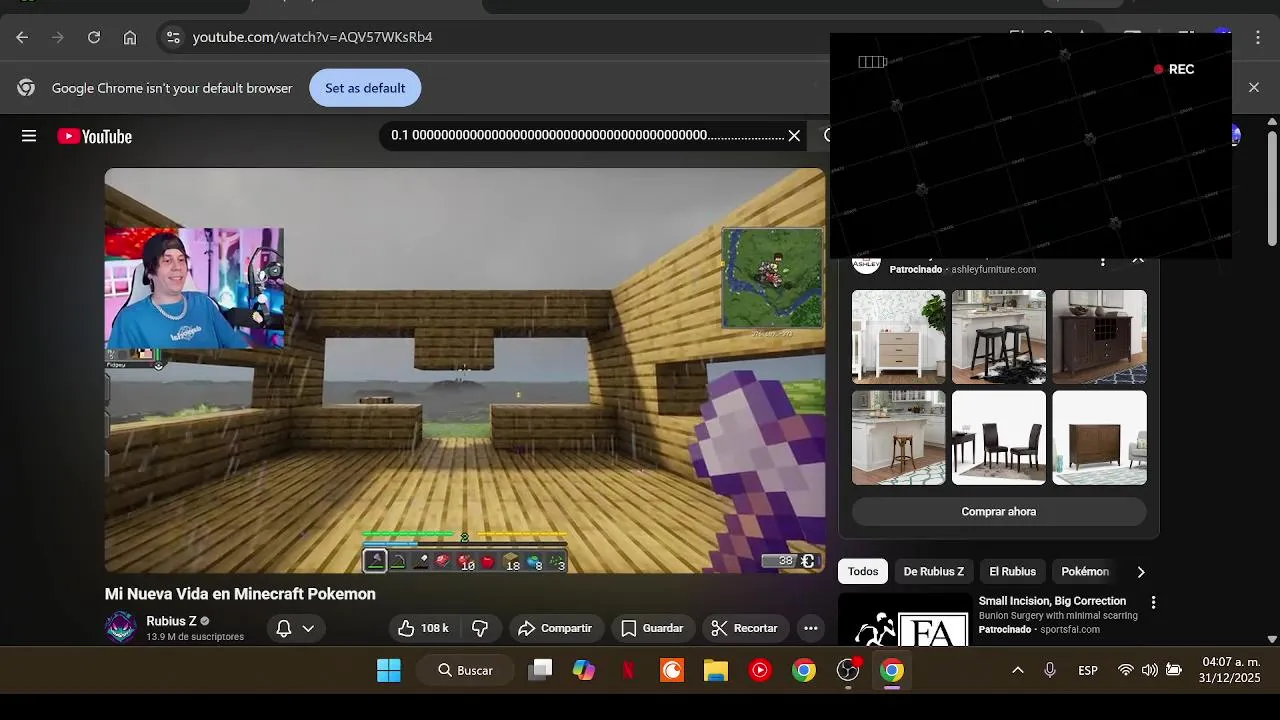Go to the YouTube home logo
Image resolution: width=1280 pixels, height=720 pixels.
95,136
